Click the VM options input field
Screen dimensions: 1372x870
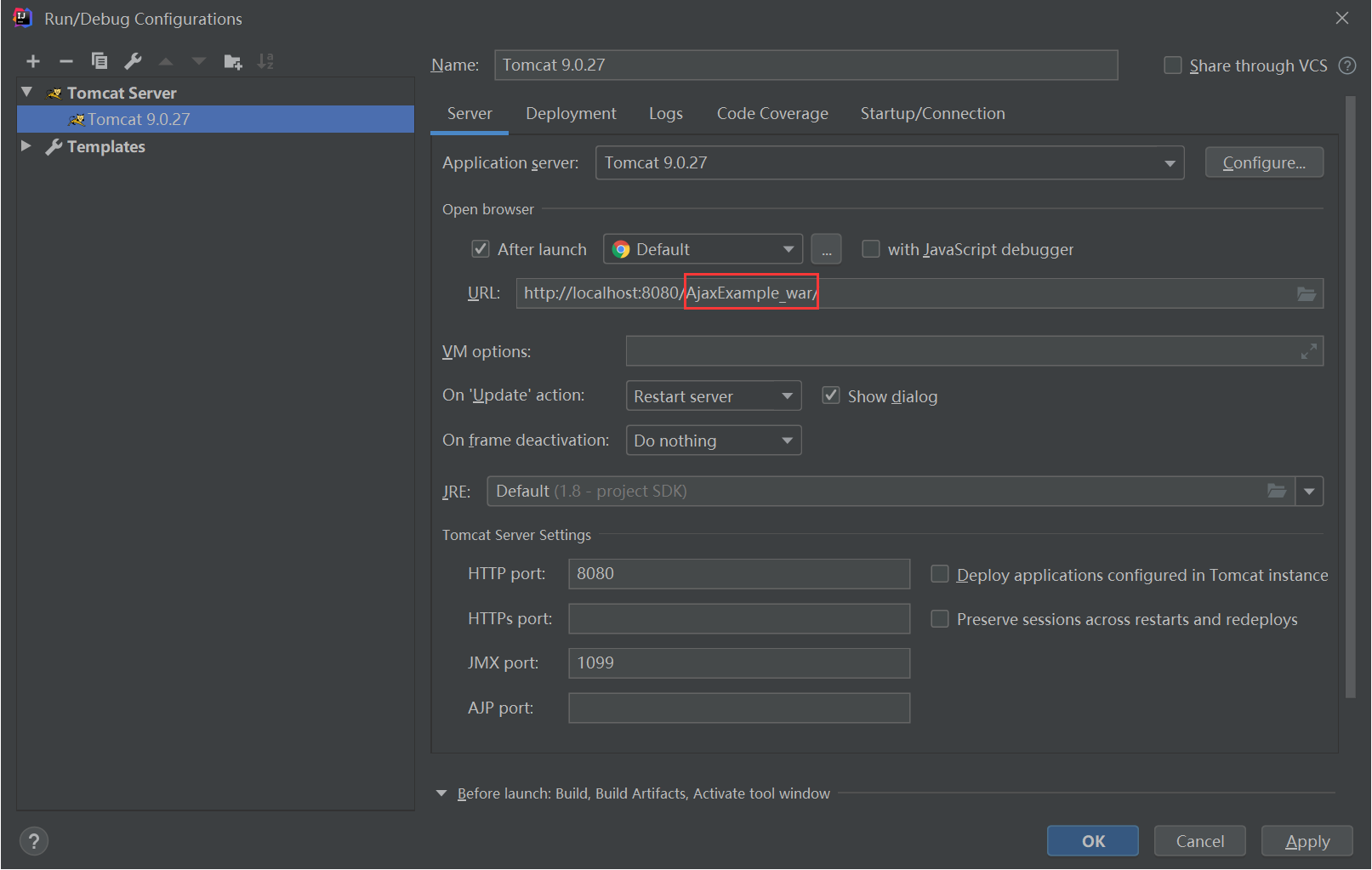click(975, 351)
